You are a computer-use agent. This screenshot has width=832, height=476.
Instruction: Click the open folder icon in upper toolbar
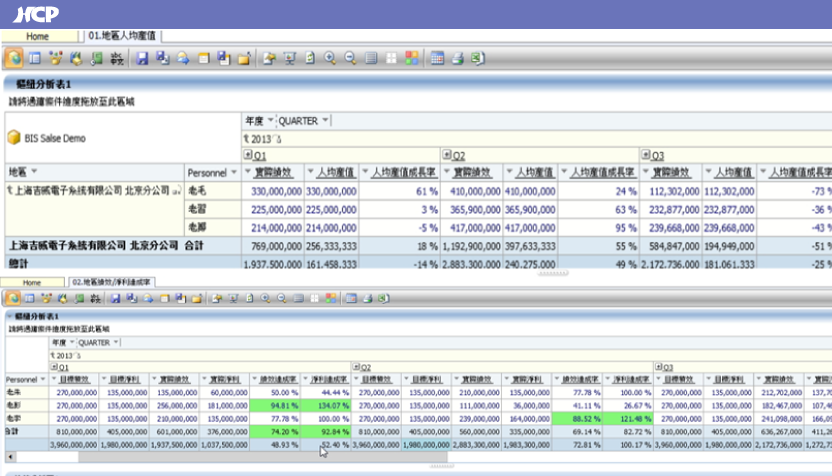tap(244, 58)
